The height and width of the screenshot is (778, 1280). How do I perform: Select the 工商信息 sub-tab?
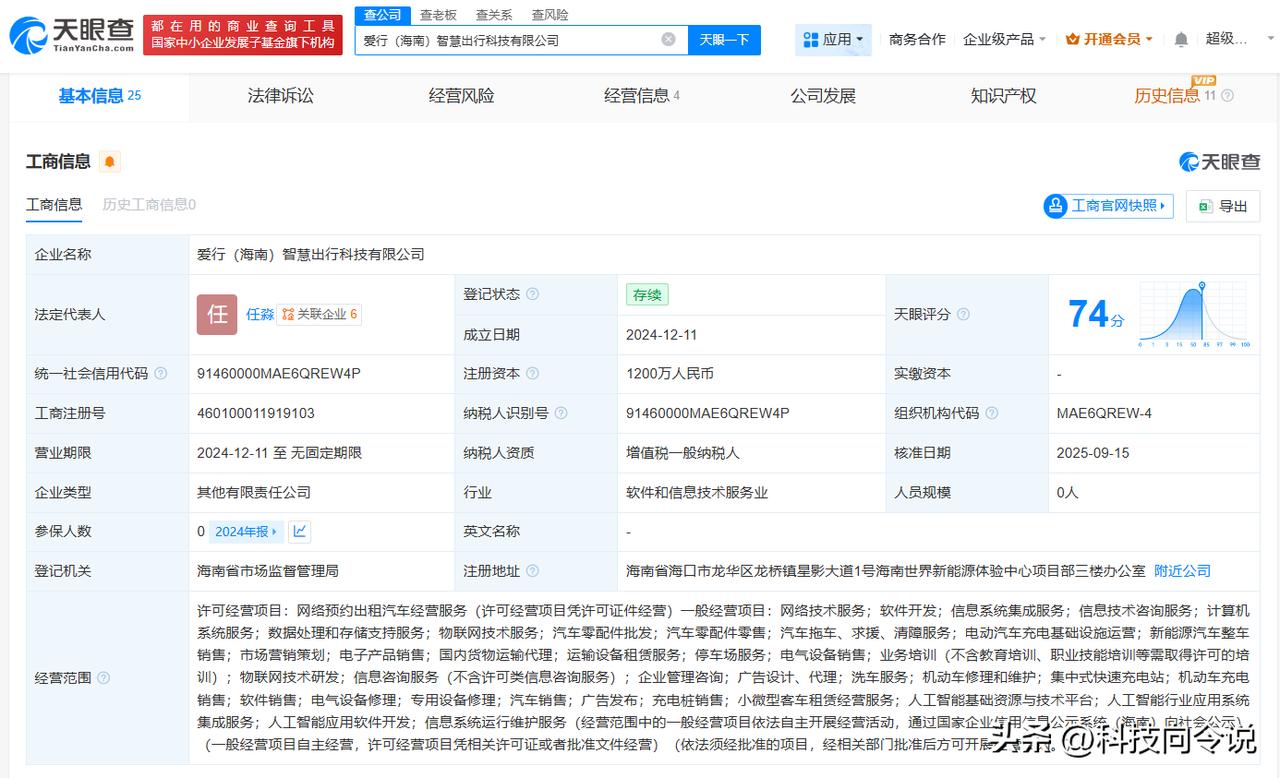pos(54,205)
